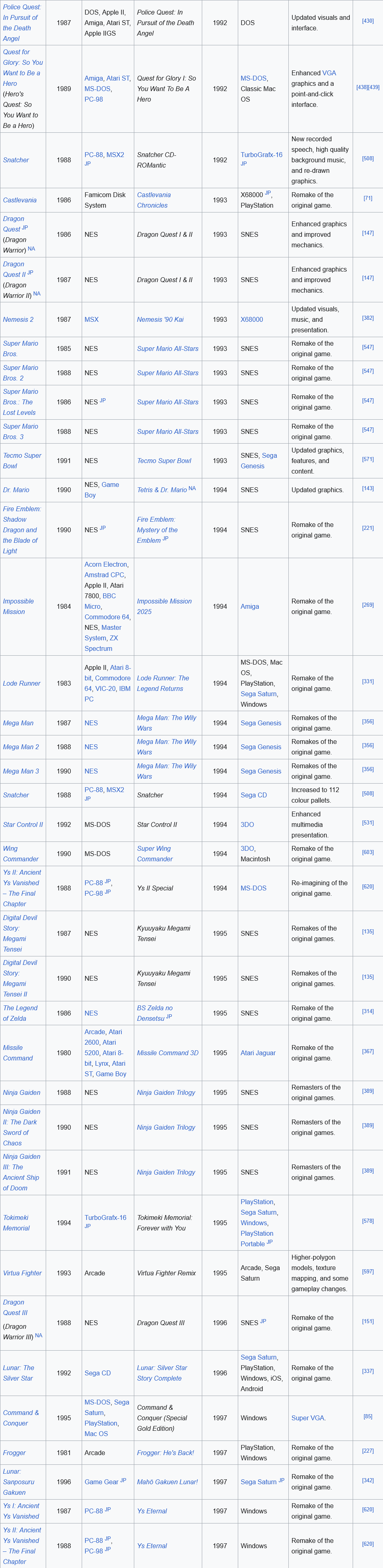The width and height of the screenshot is (383, 1568).
Task: Click citation [269] in Impossible Mission row
Action: pos(368,605)
